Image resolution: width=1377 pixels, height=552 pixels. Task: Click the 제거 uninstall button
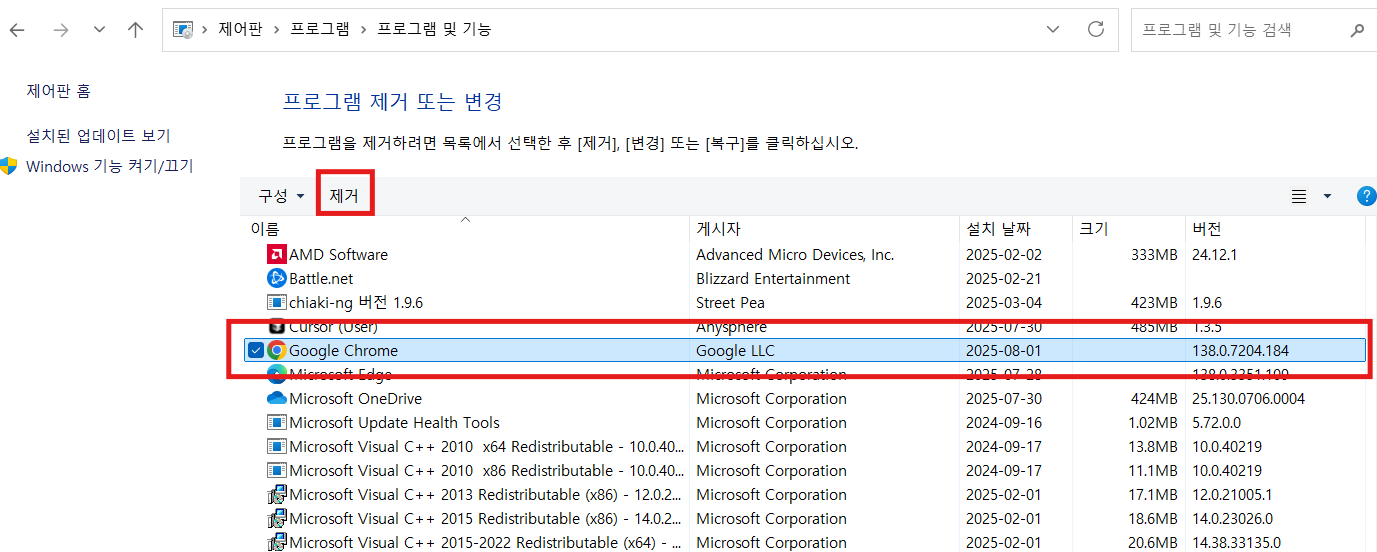pyautogui.click(x=344, y=196)
